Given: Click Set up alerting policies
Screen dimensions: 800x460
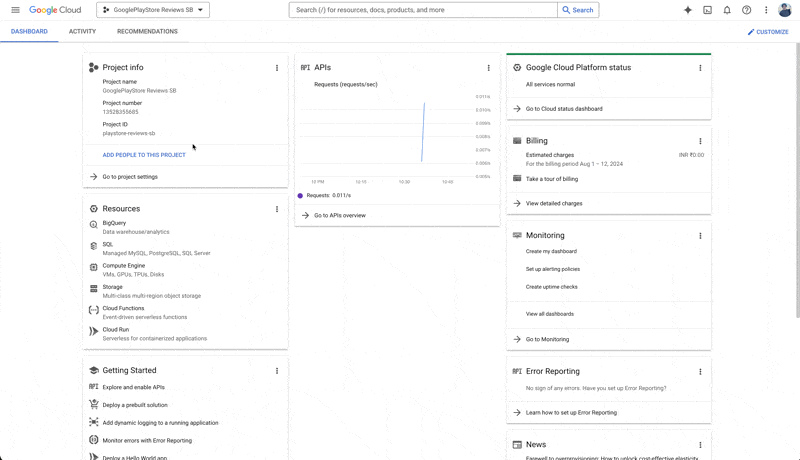Looking at the screenshot, I should (x=553, y=269).
